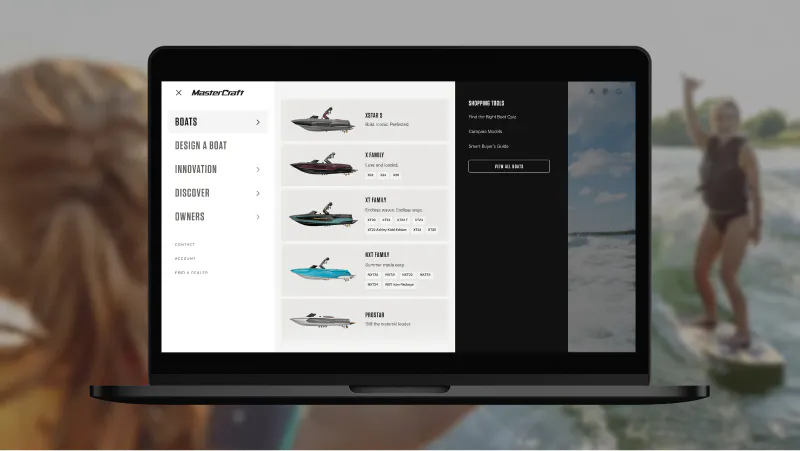Open Design a Boat menu item
This screenshot has width=800, height=451.
point(201,145)
